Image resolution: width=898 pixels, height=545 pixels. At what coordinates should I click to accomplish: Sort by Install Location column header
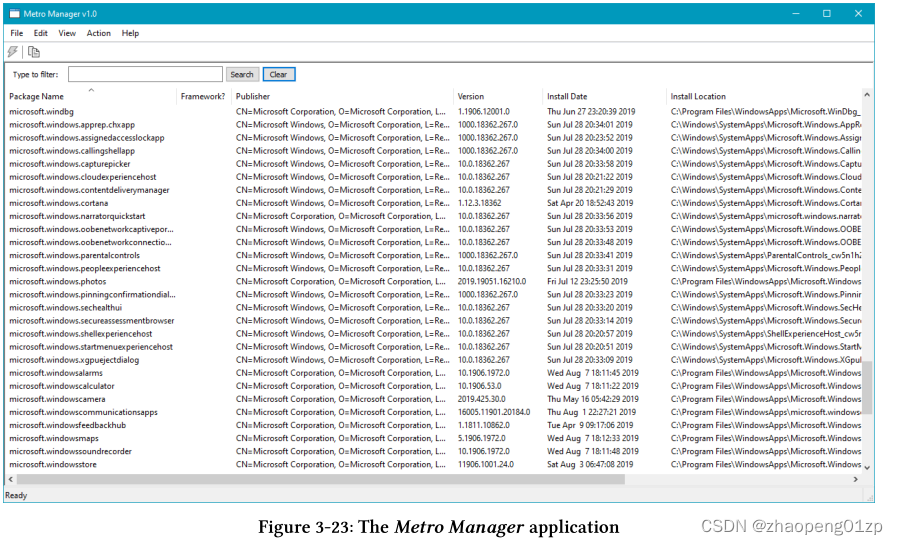764,96
